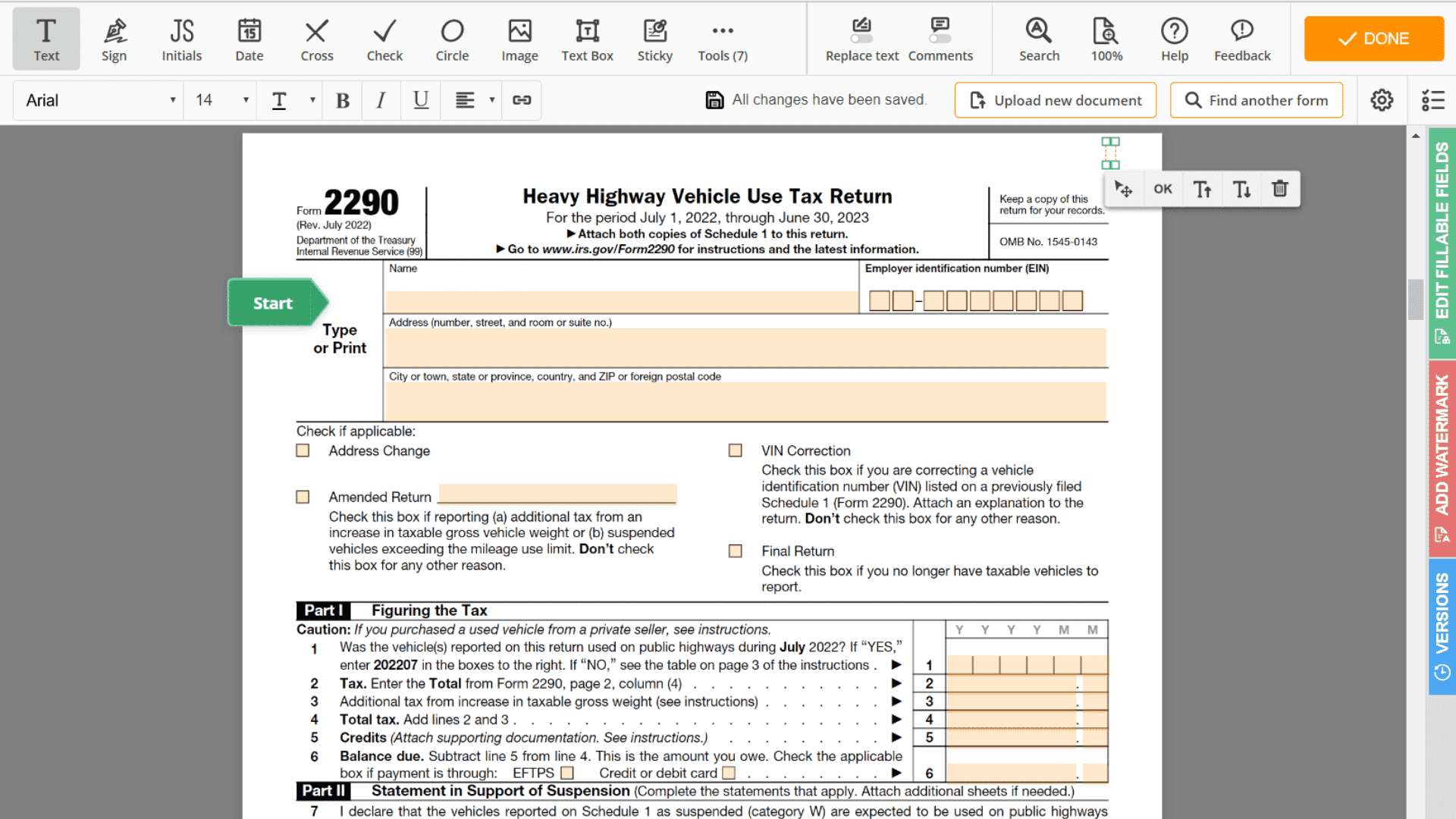Click the City or town input field
The height and width of the screenshot is (819, 1456).
(746, 401)
